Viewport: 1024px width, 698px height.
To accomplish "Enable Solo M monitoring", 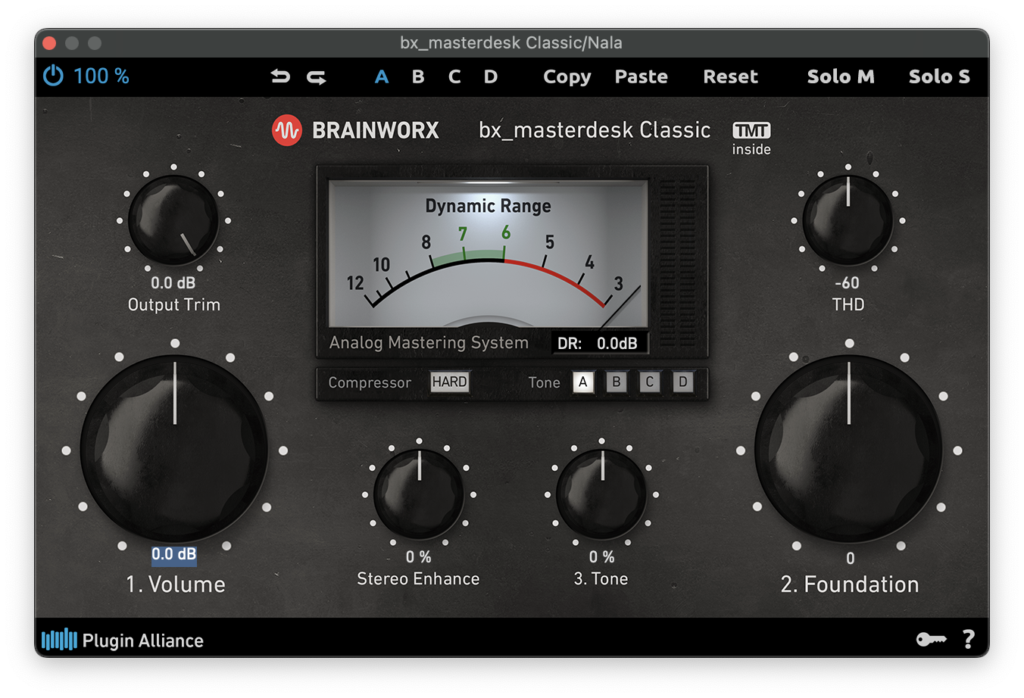I will (x=840, y=77).
